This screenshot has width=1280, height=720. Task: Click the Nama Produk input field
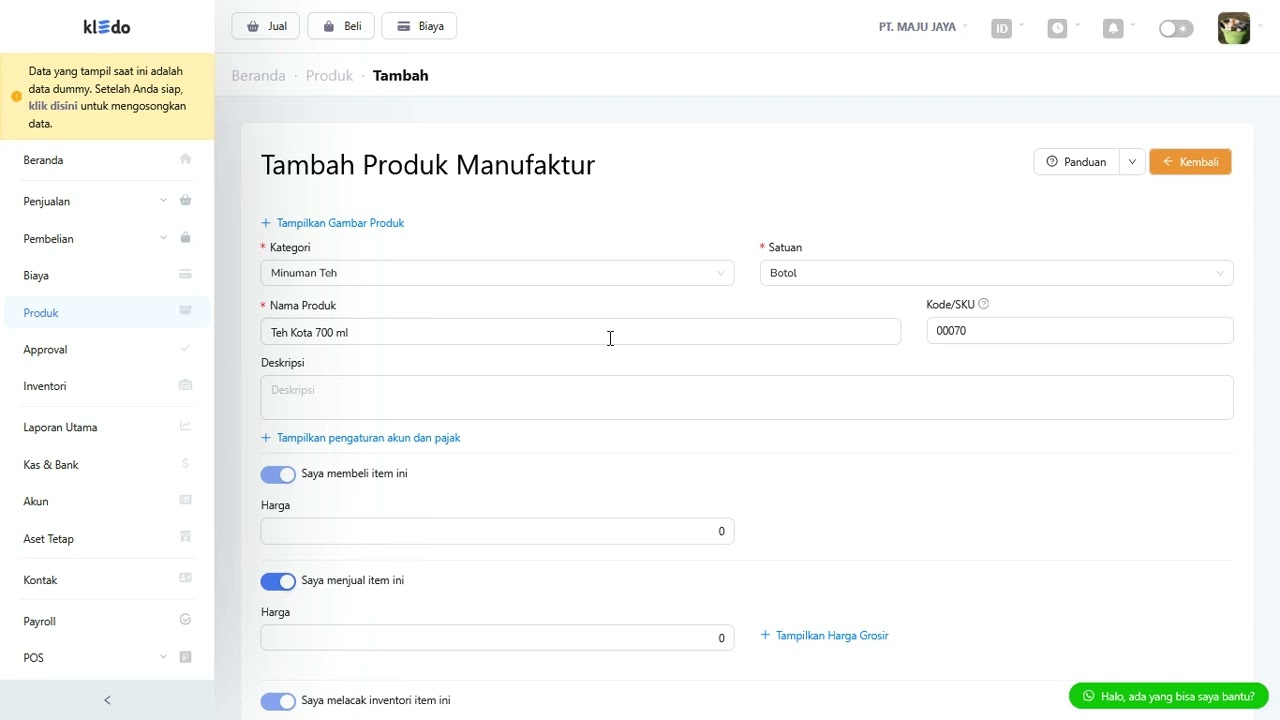580,332
